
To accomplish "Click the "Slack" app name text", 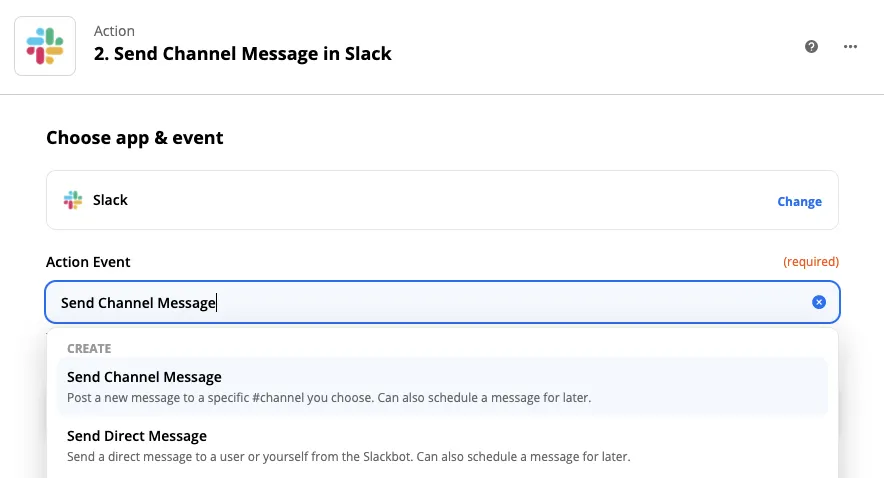I will [x=110, y=200].
